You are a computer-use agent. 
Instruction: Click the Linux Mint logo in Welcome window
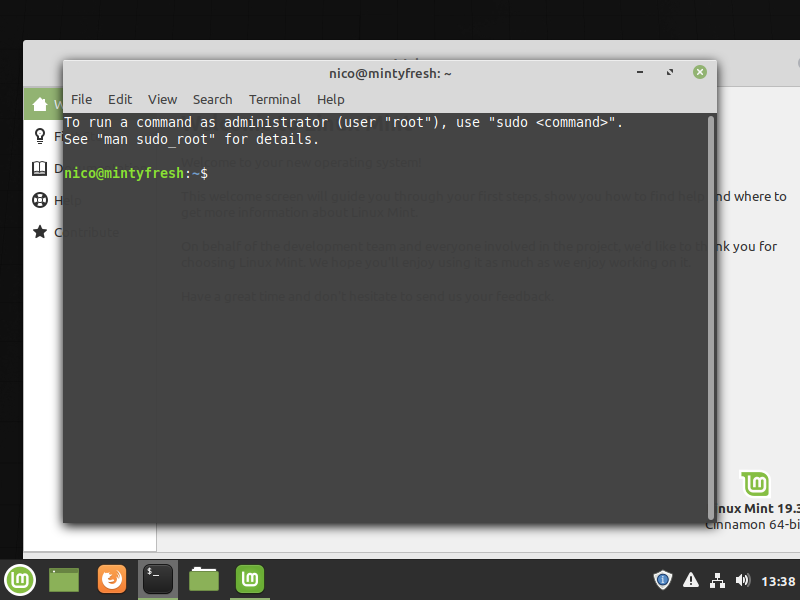click(755, 484)
